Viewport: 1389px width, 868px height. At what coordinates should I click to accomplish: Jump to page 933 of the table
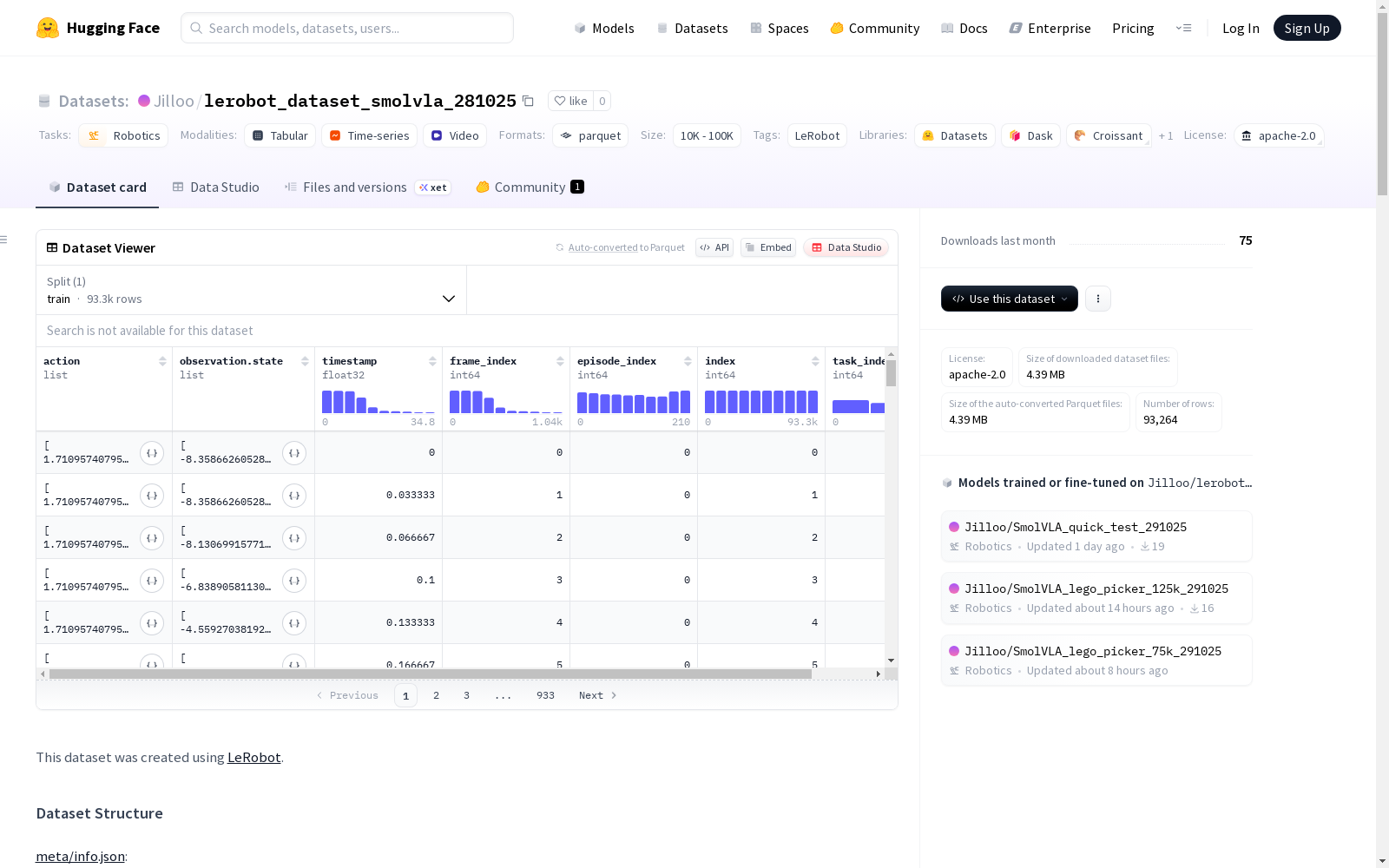(x=545, y=695)
